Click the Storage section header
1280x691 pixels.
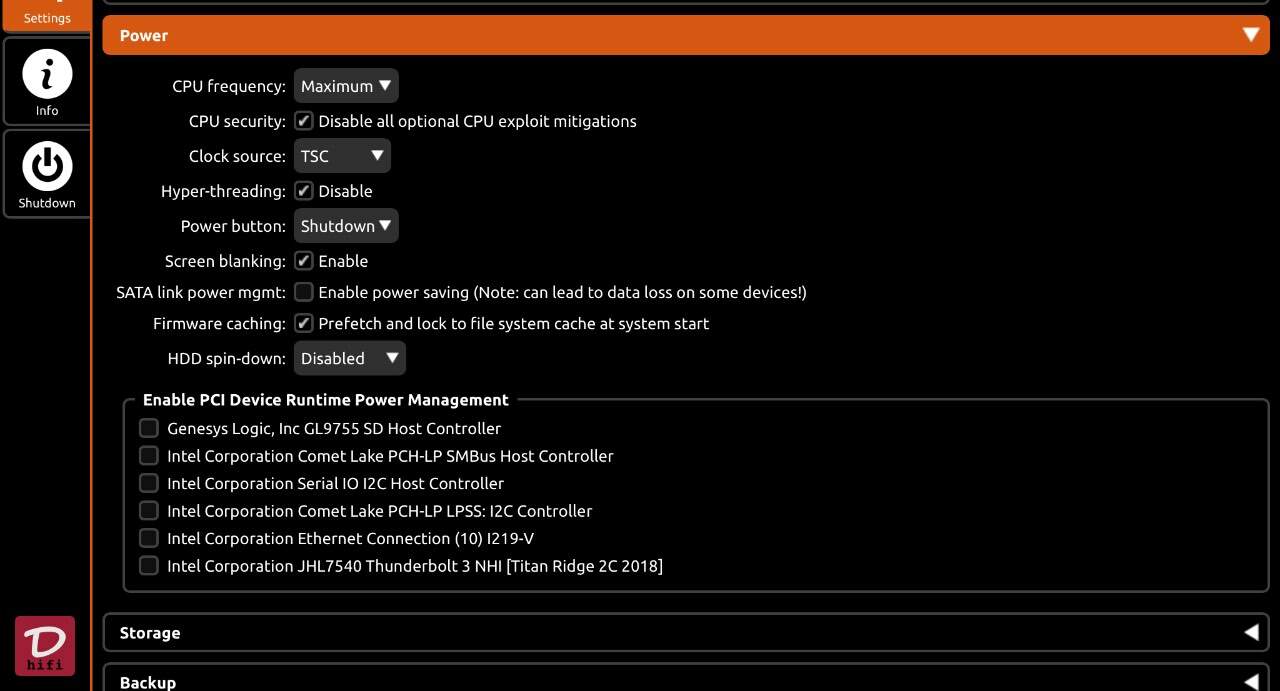[x=686, y=632]
